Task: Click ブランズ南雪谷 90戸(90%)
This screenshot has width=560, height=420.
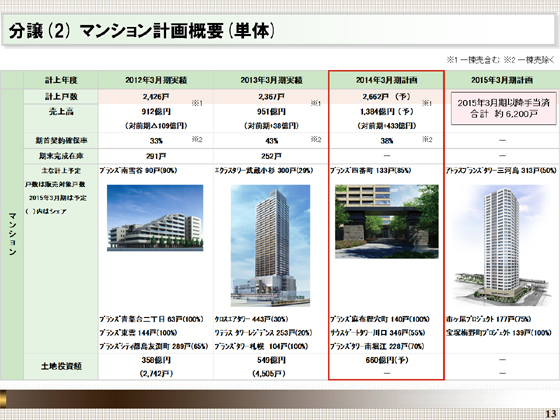Action: tap(138, 171)
